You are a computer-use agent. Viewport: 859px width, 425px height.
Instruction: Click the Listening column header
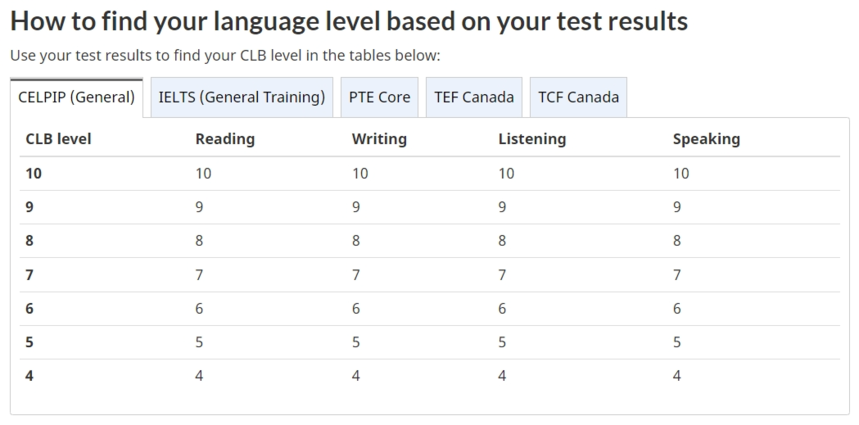pos(532,140)
